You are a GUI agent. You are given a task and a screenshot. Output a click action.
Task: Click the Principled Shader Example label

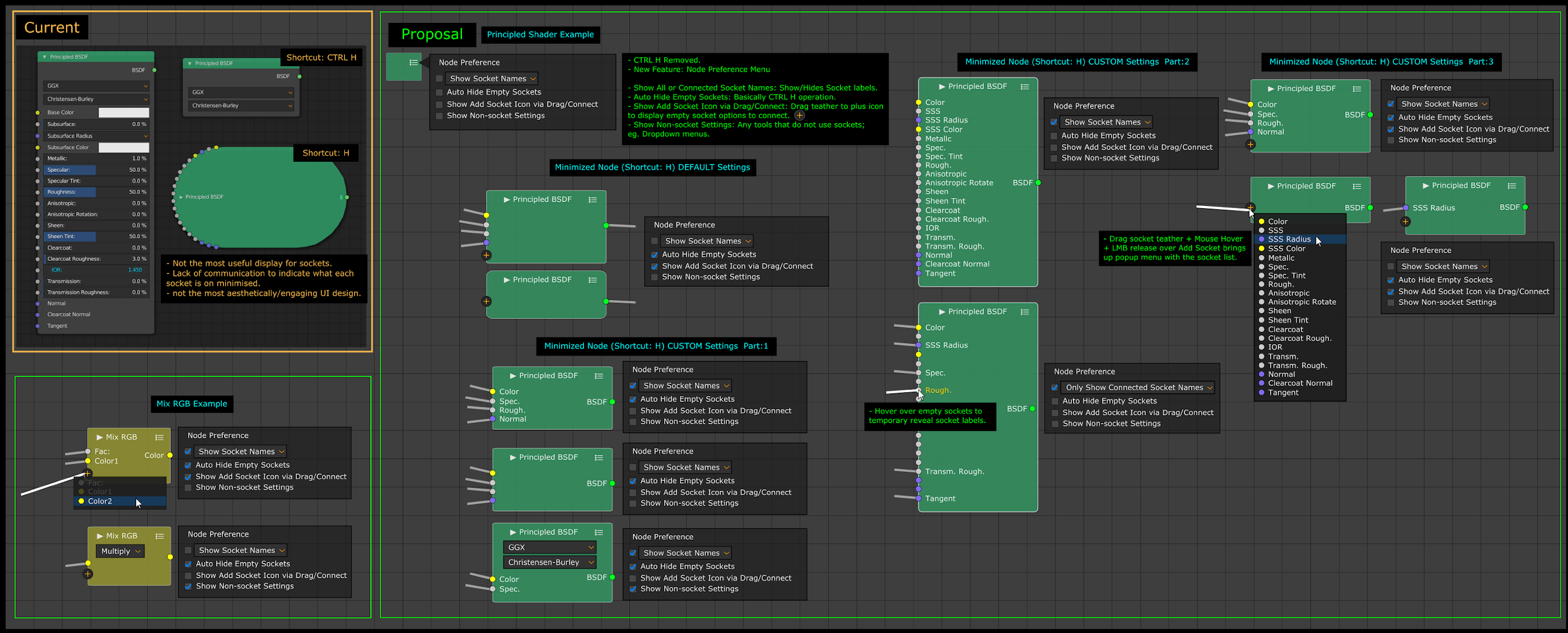tap(540, 35)
